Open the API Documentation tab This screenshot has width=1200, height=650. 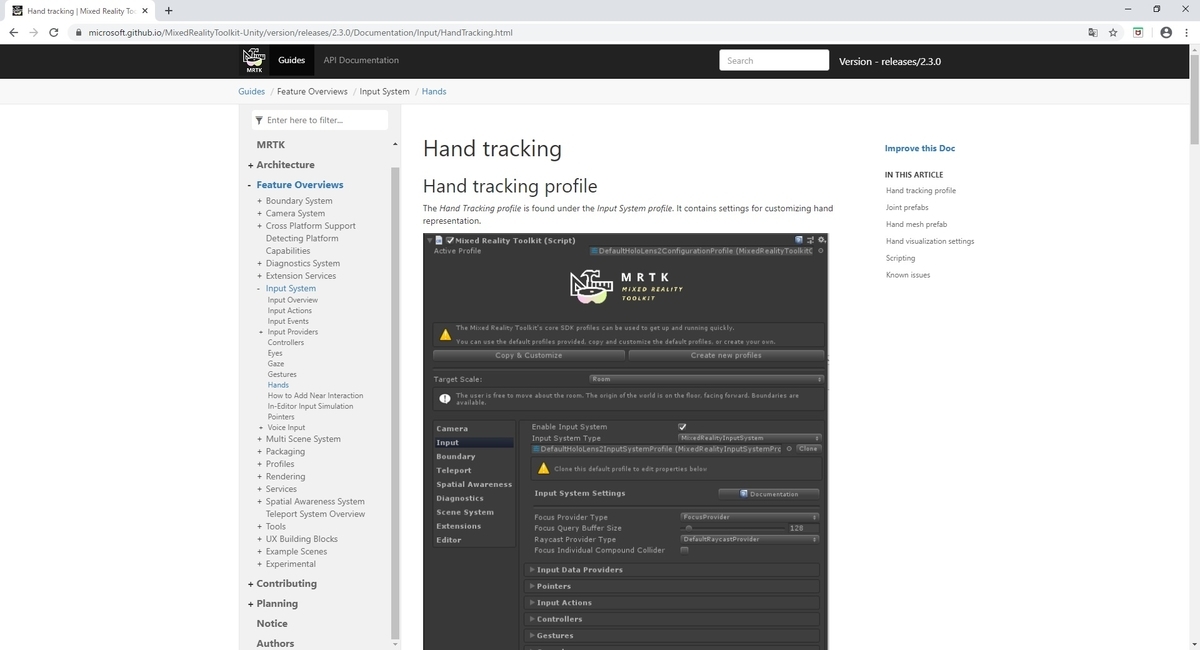pos(361,60)
